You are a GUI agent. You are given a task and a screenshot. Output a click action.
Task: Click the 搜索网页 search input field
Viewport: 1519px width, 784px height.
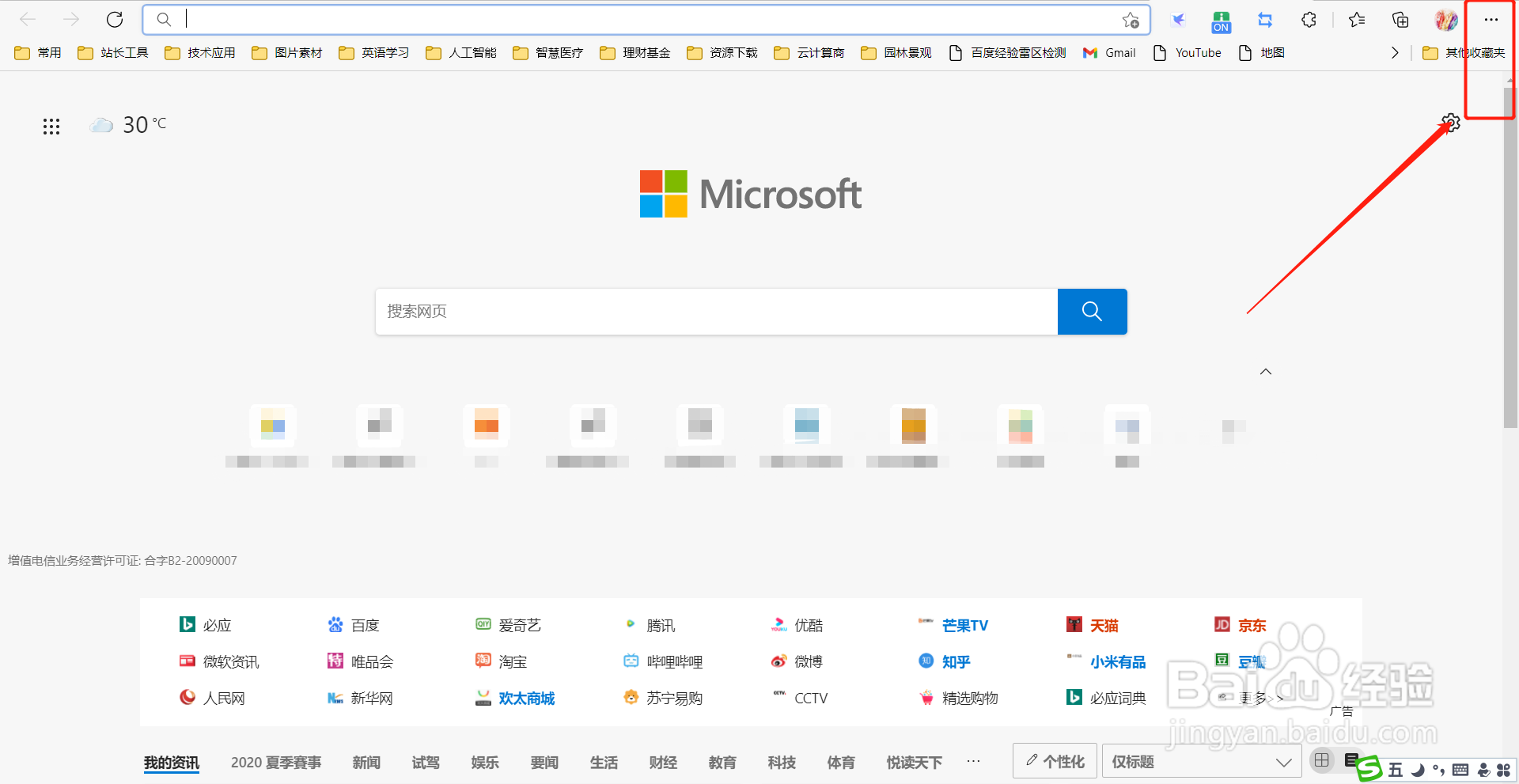point(716,312)
